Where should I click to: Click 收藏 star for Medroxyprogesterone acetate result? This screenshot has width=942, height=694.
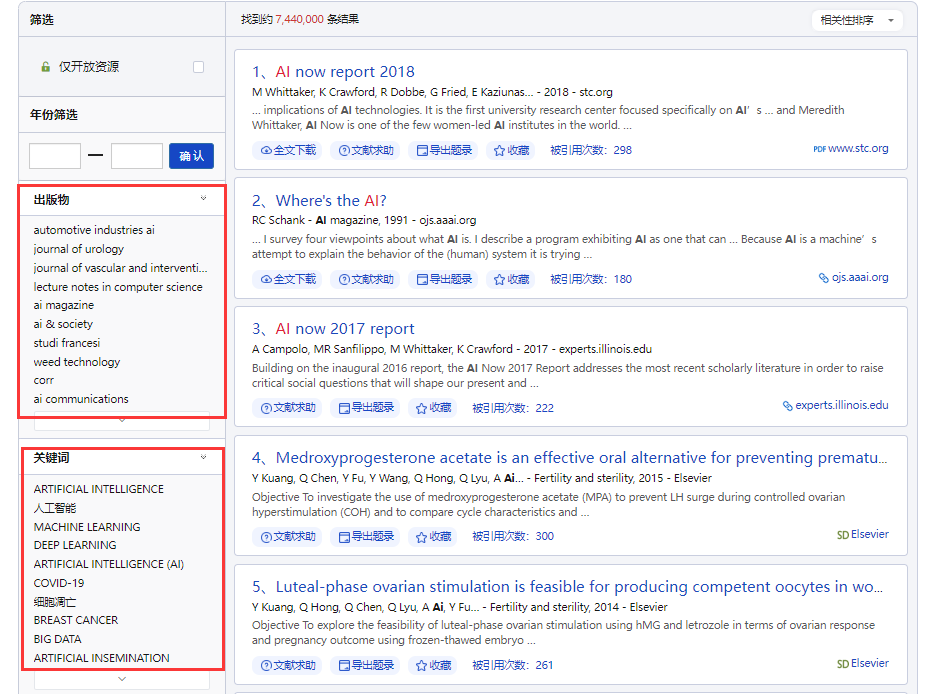(433, 537)
